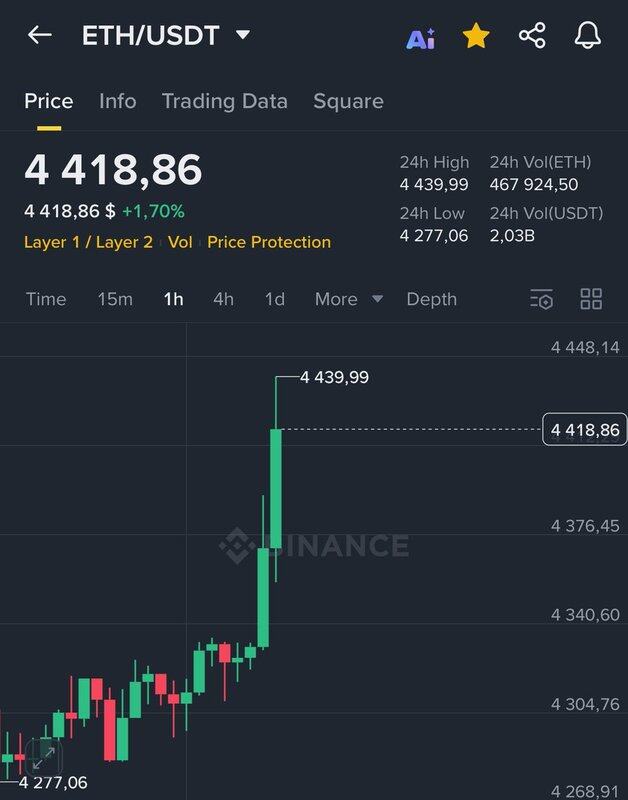Open the AI analysis icon

[421, 38]
